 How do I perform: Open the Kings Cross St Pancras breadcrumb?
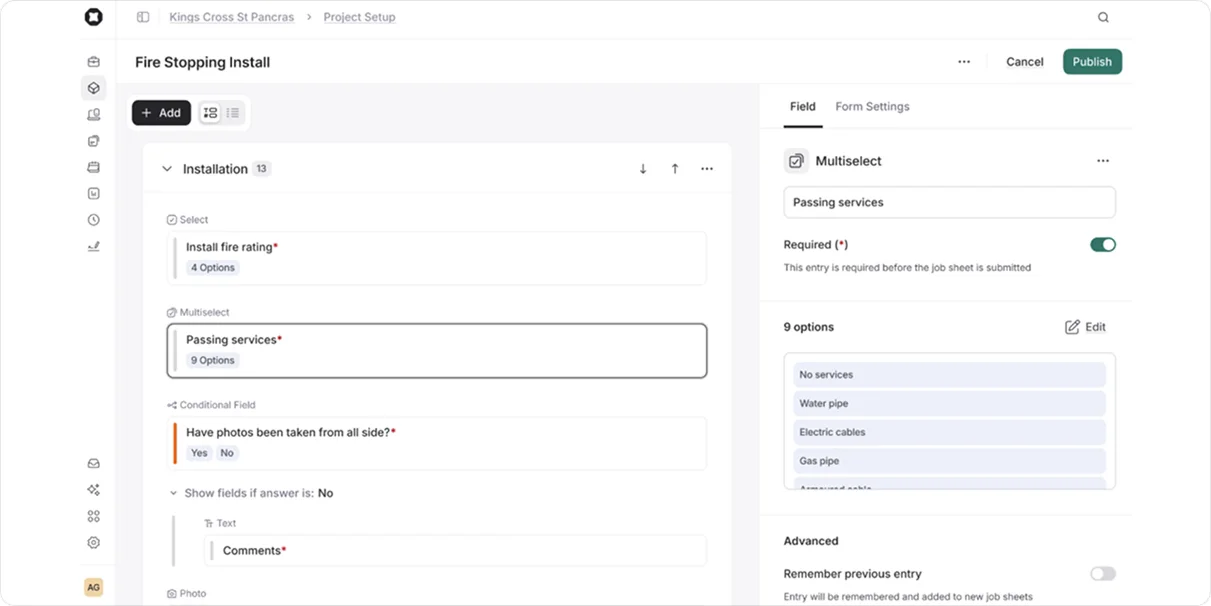[232, 17]
